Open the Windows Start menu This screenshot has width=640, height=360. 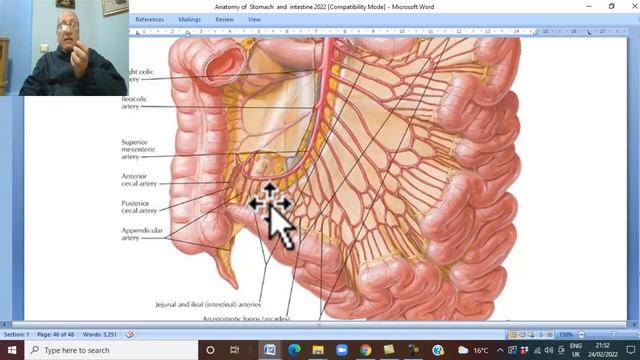coord(12,350)
